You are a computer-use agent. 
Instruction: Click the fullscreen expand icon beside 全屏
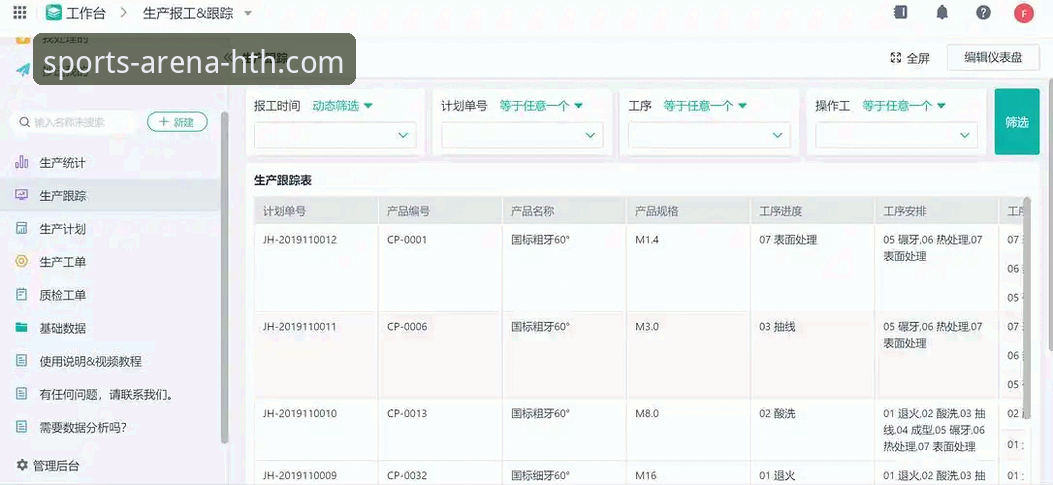coord(895,58)
